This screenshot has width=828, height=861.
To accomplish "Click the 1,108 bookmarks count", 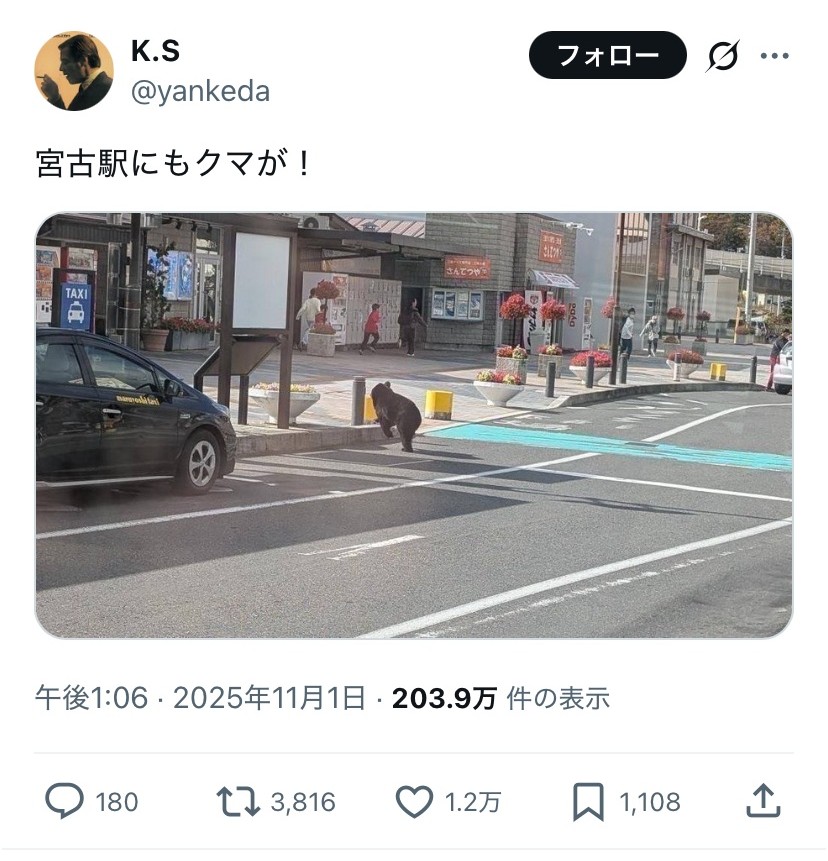I will (x=650, y=802).
